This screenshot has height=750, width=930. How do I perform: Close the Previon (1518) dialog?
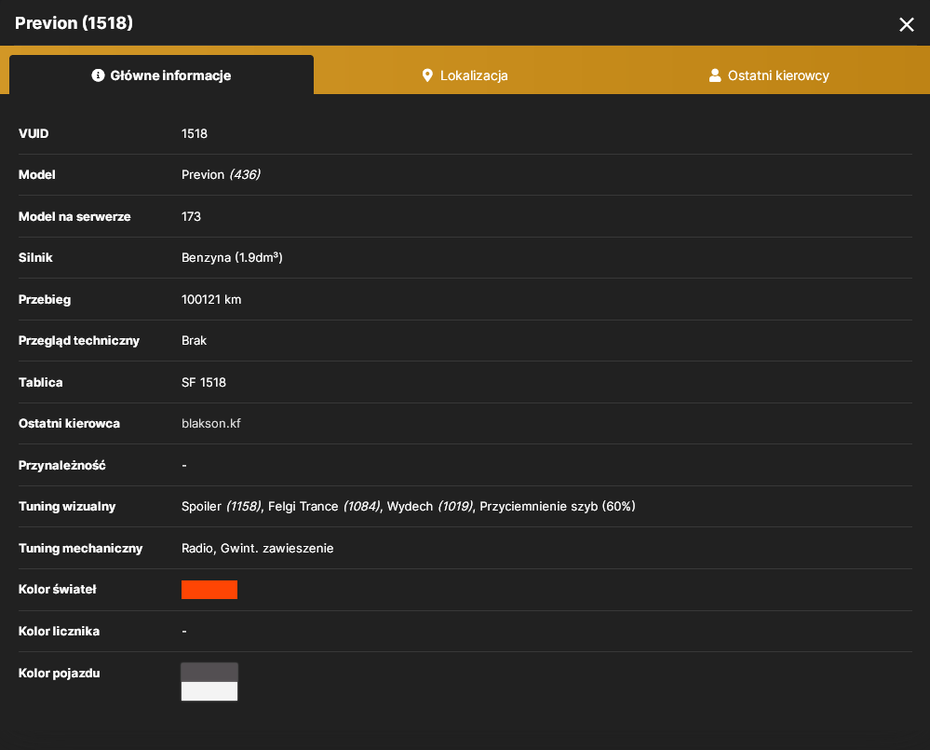pos(906,24)
